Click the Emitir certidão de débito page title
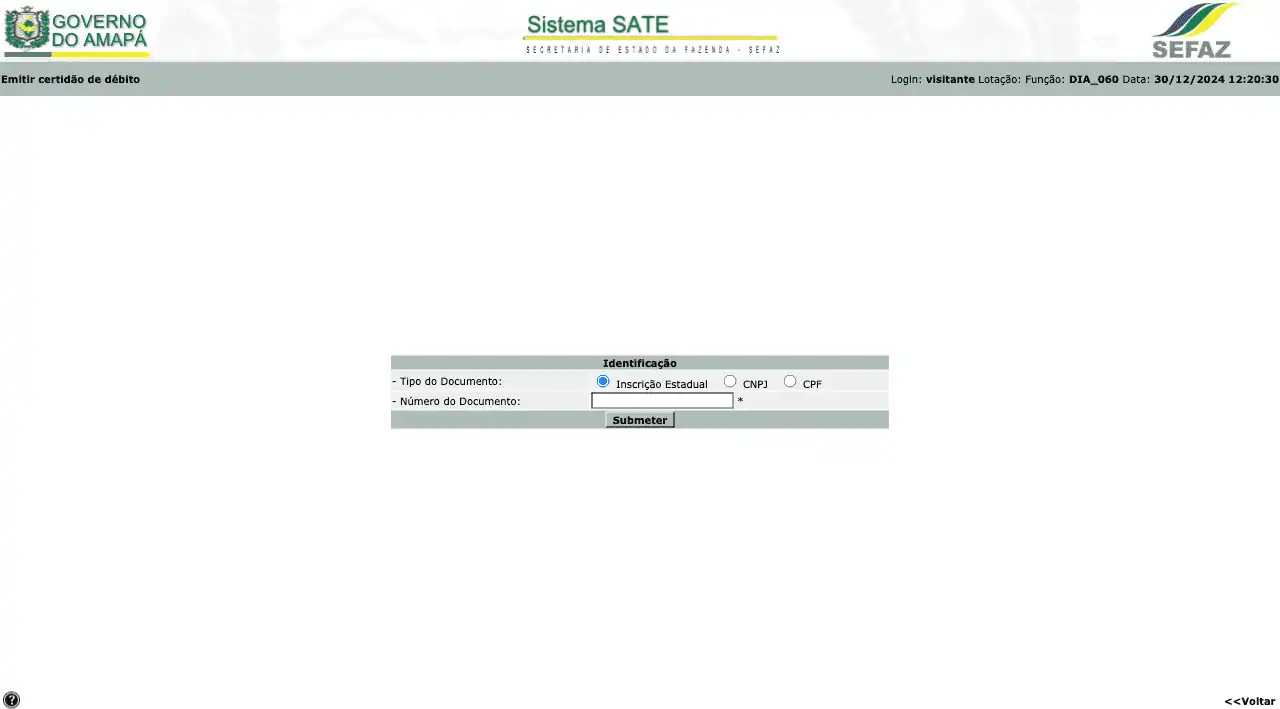 (x=71, y=79)
